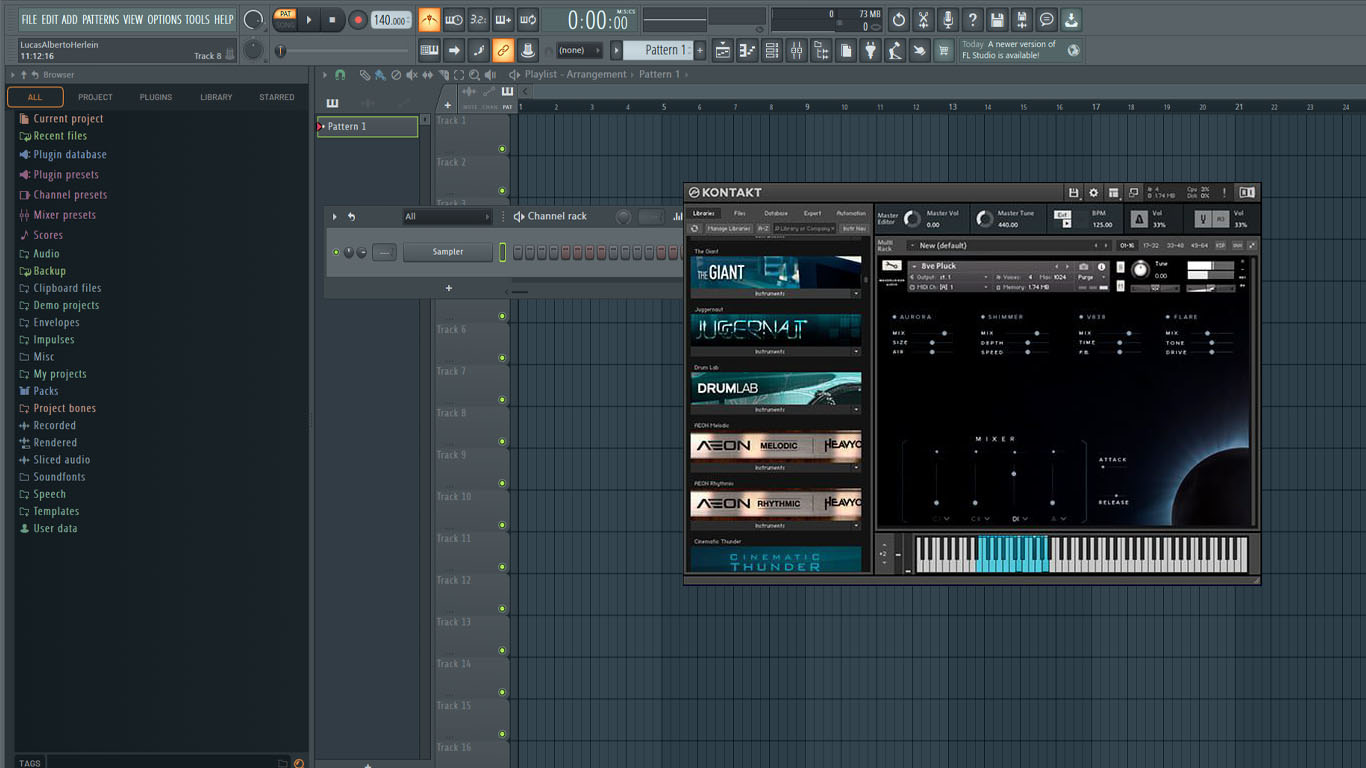Image resolution: width=1366 pixels, height=768 pixels.
Task: Mute Track 1 via its green light
Action: pos(502,149)
